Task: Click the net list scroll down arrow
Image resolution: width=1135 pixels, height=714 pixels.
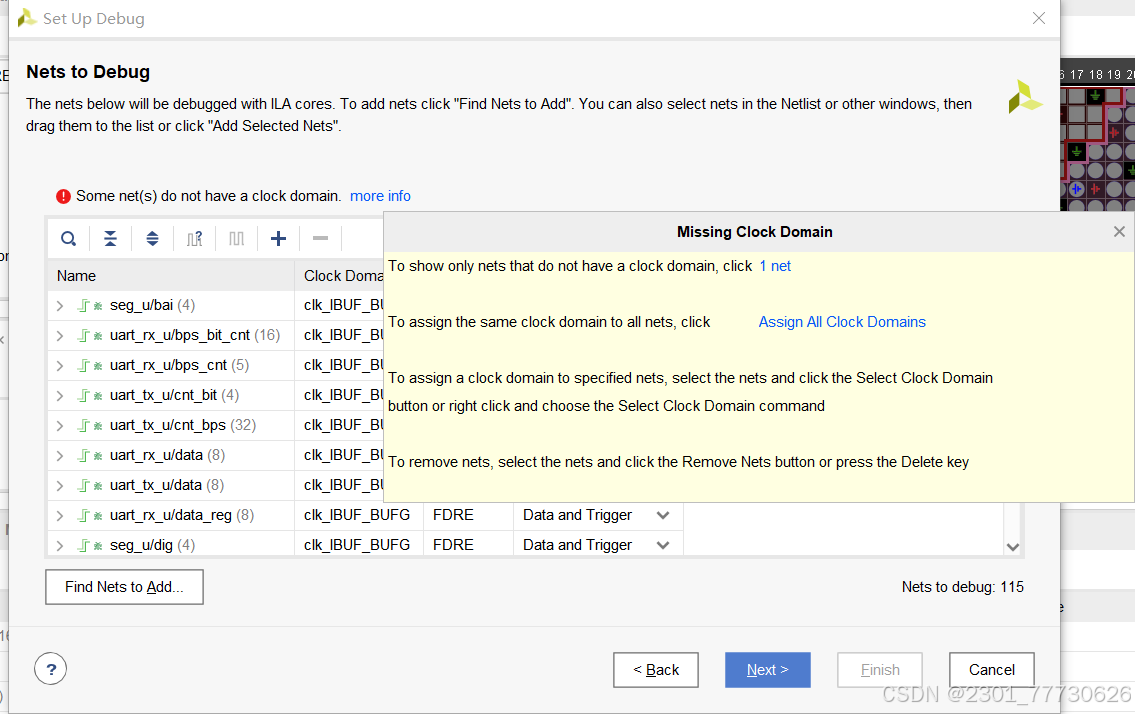Action: click(x=1013, y=547)
